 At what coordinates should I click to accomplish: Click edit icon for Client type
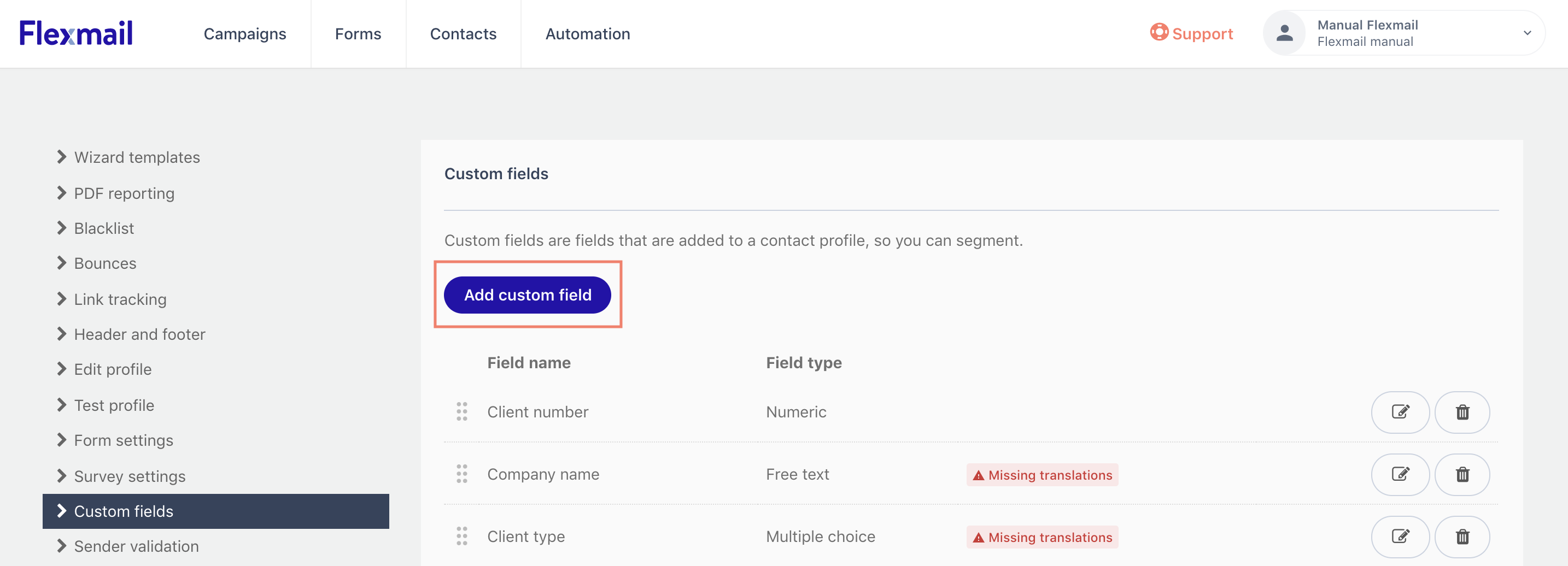point(1400,536)
